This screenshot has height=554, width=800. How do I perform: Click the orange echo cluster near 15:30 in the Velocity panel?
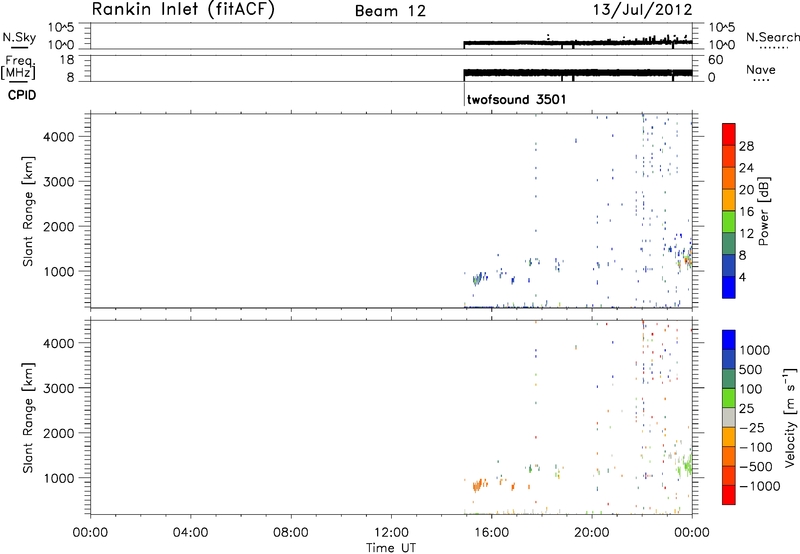tap(479, 485)
